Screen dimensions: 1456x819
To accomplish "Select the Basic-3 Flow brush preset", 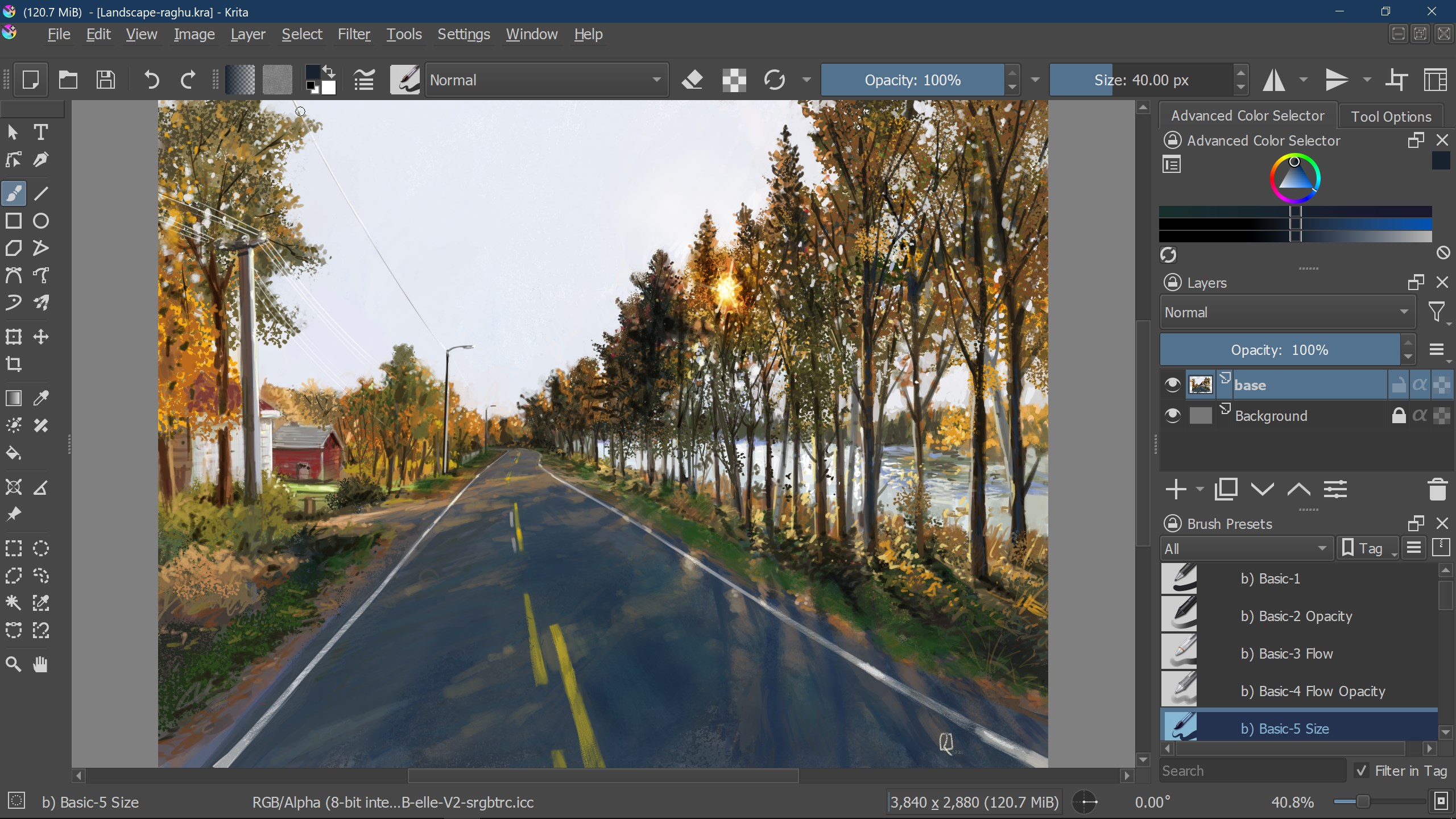I will 1287,654.
